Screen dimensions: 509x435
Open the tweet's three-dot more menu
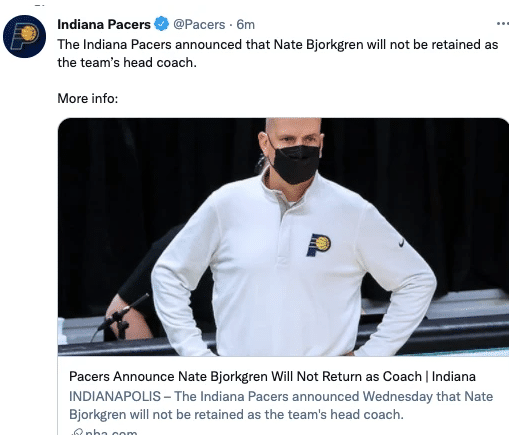tap(502, 24)
